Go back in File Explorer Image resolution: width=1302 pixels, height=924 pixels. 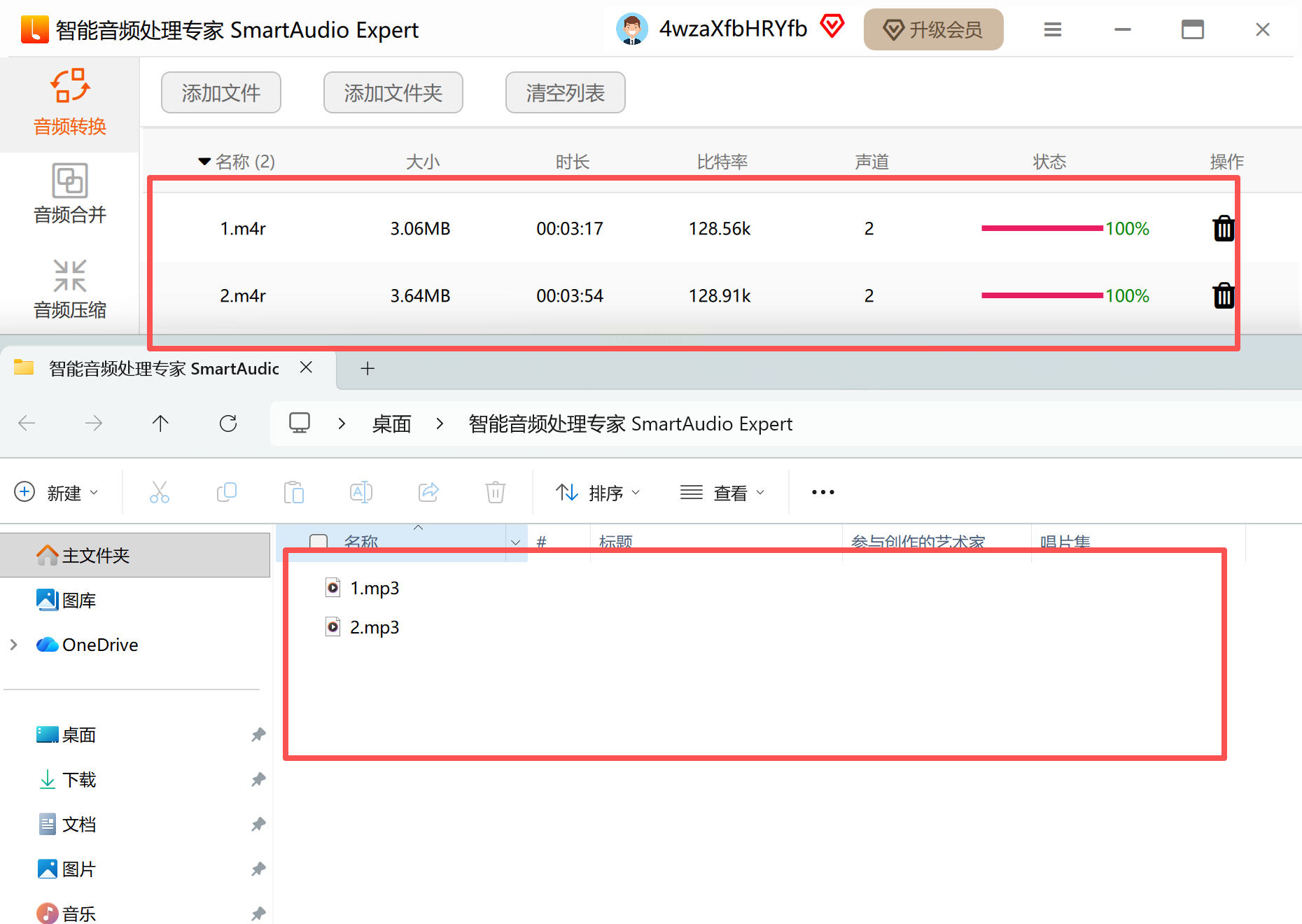coord(27,423)
